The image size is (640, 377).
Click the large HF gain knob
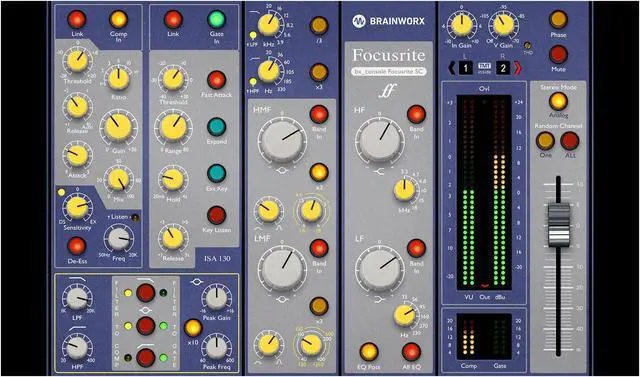[380, 141]
